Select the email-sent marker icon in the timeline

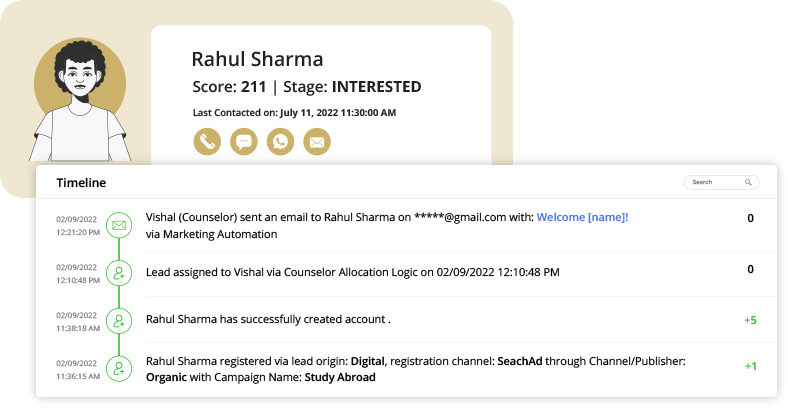coord(119,225)
